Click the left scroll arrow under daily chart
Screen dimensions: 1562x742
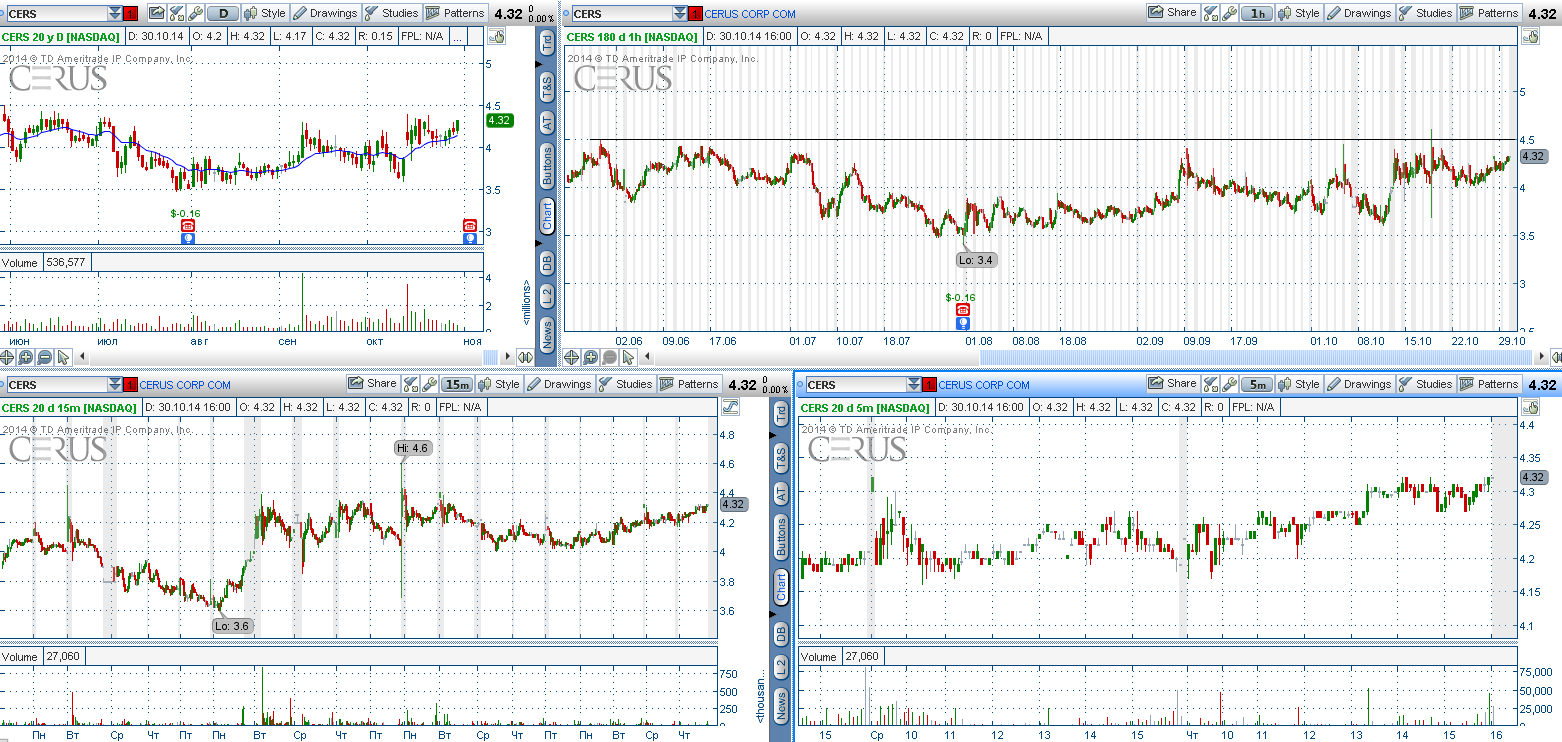coord(82,356)
